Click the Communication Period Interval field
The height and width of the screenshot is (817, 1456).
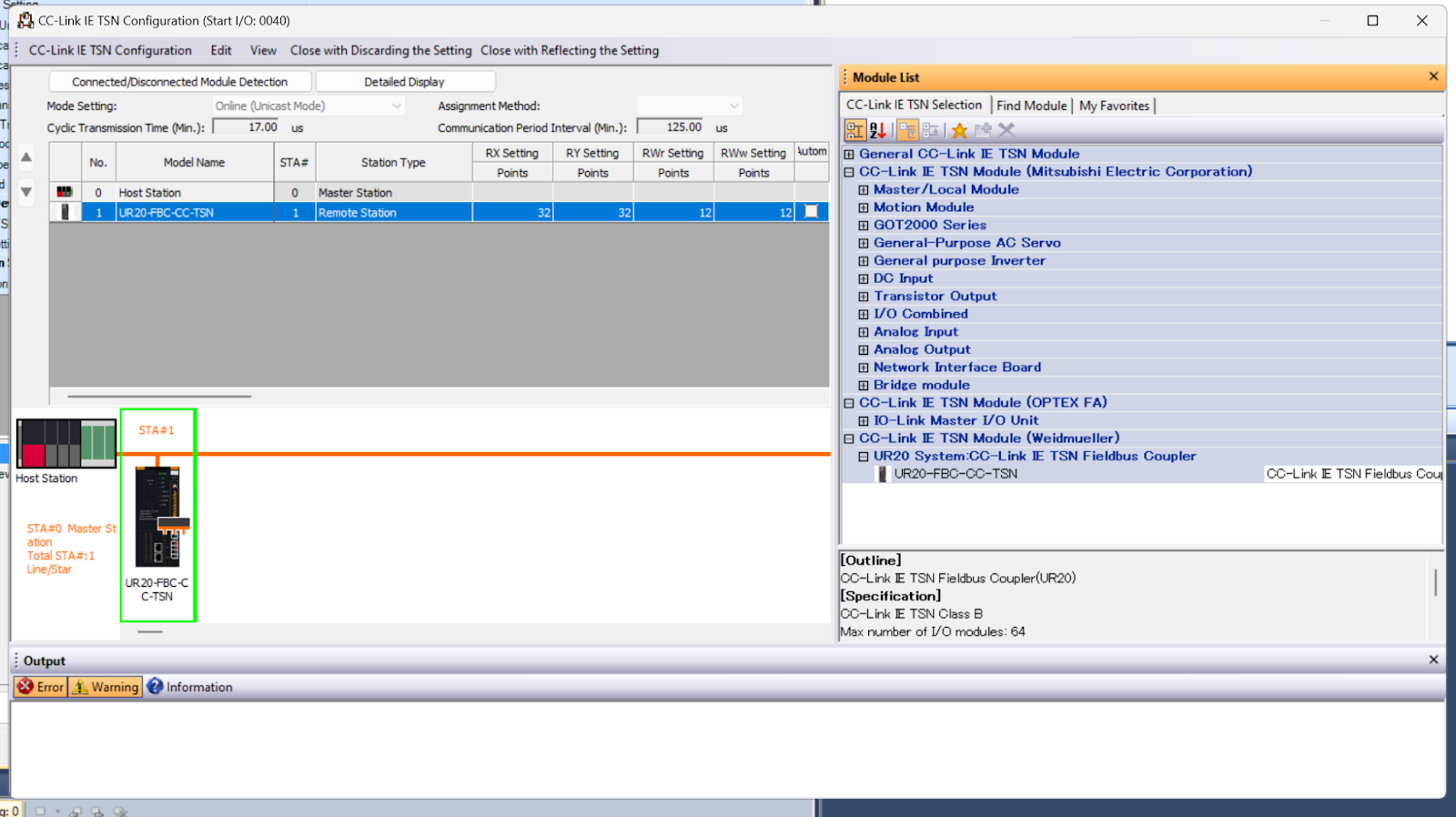(x=672, y=127)
